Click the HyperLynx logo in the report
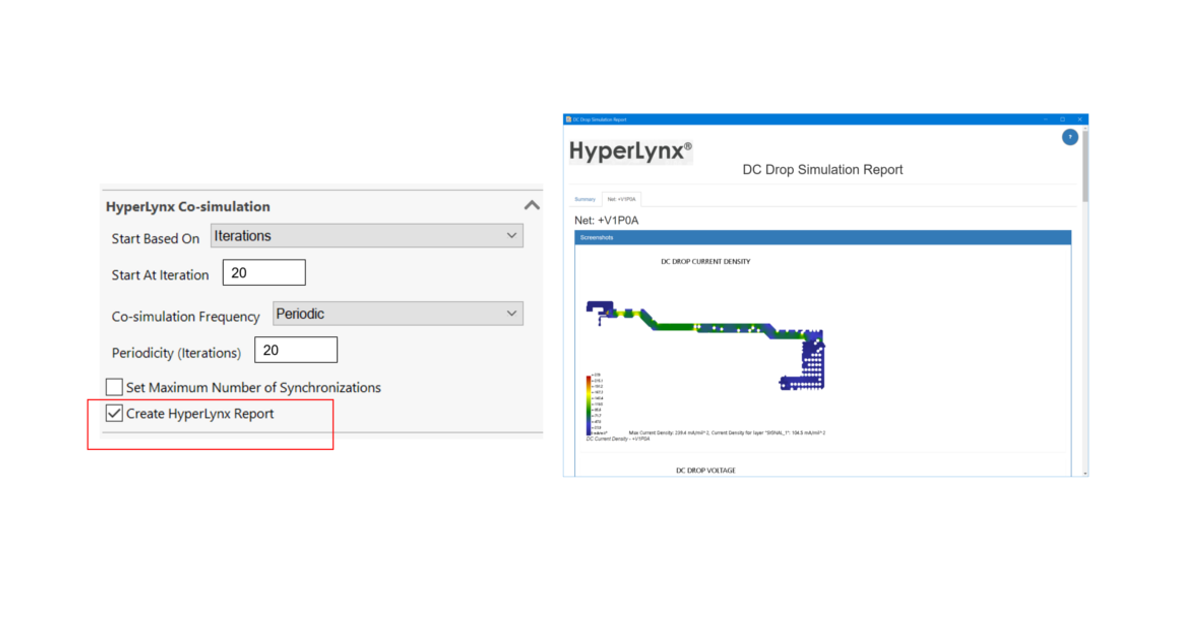 pyautogui.click(x=630, y=151)
